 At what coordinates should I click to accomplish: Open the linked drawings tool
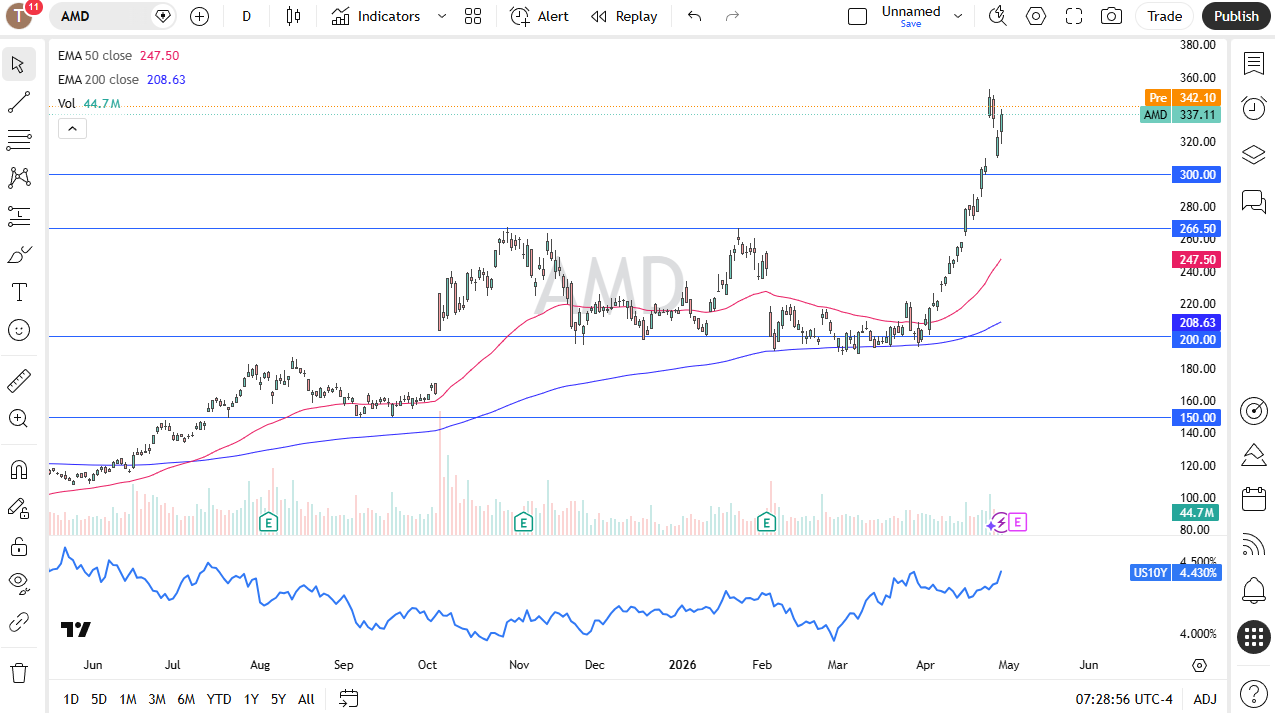click(x=18, y=622)
